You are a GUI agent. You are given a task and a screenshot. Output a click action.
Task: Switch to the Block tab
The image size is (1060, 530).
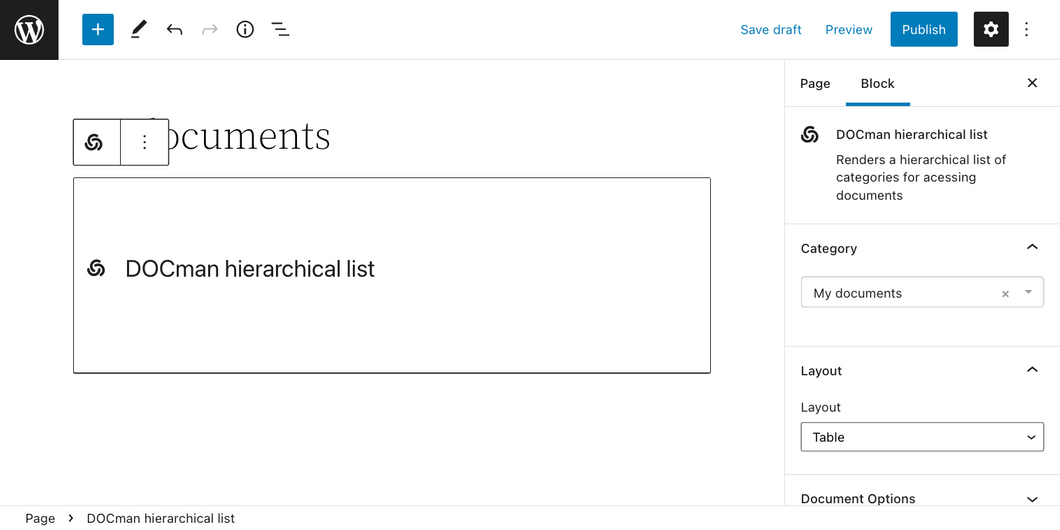coord(877,83)
